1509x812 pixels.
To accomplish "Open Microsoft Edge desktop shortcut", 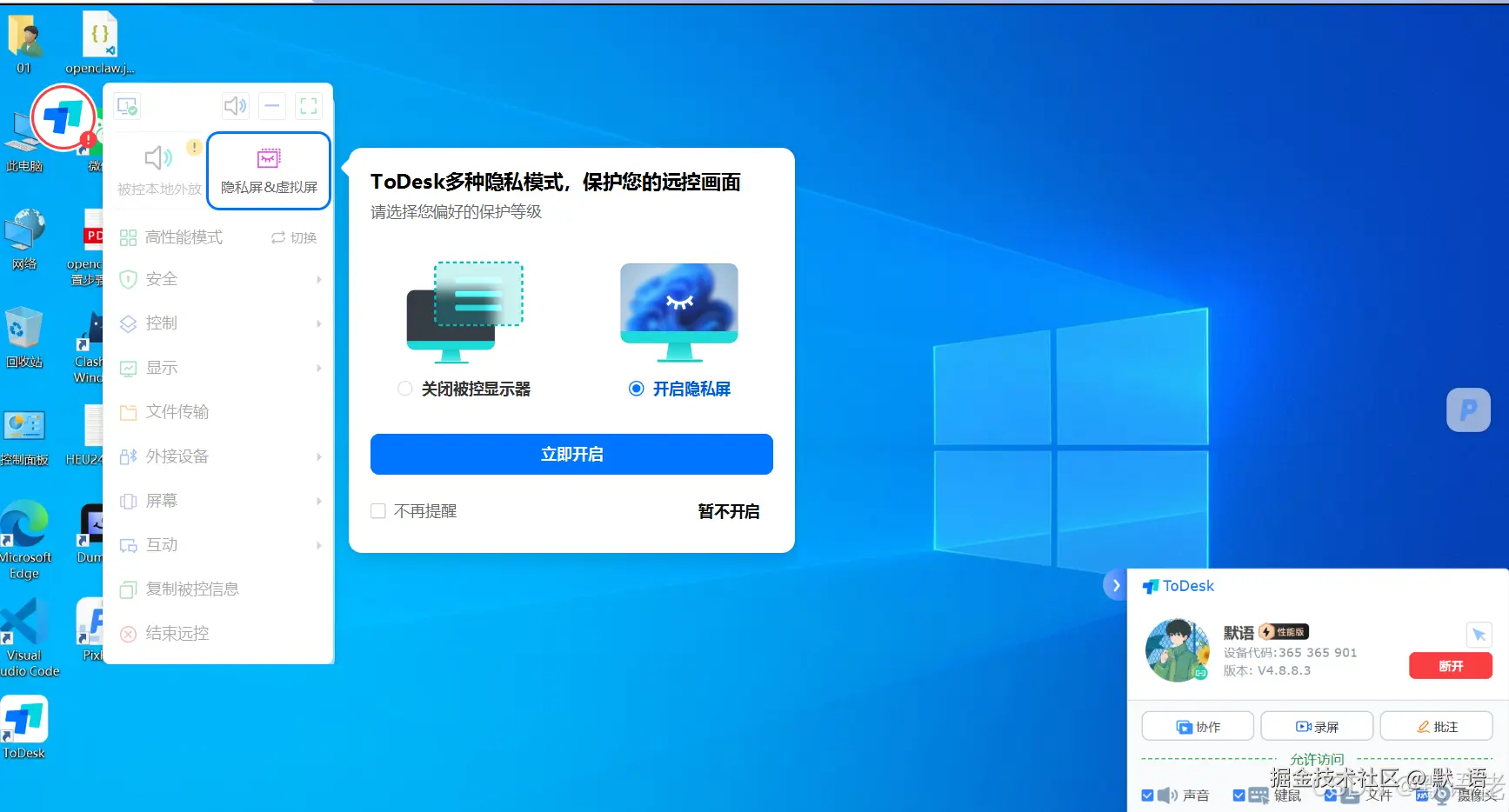I will tap(25, 540).
